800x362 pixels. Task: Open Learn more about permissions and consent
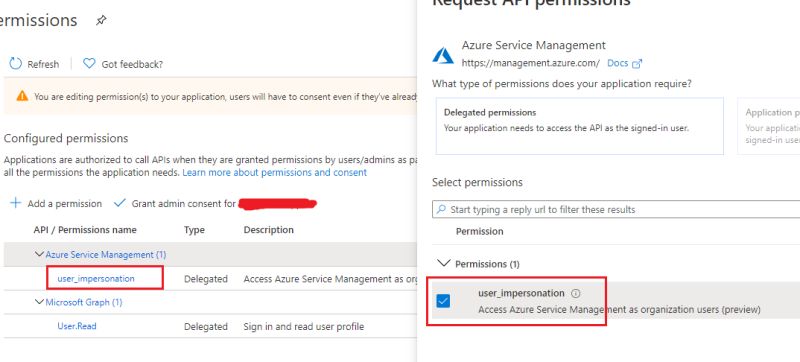[274, 172]
